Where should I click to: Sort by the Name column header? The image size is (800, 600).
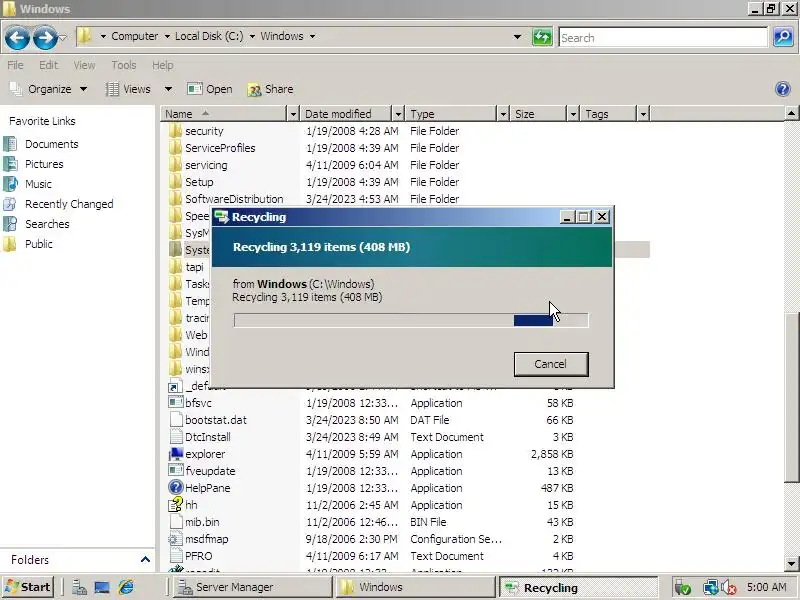click(224, 113)
